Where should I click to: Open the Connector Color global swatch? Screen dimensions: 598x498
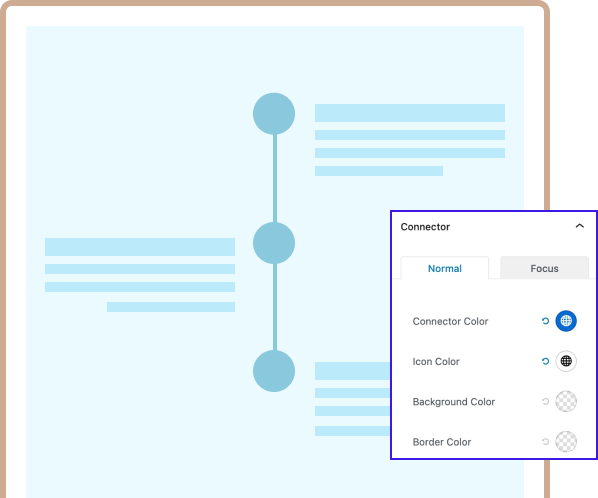[566, 321]
